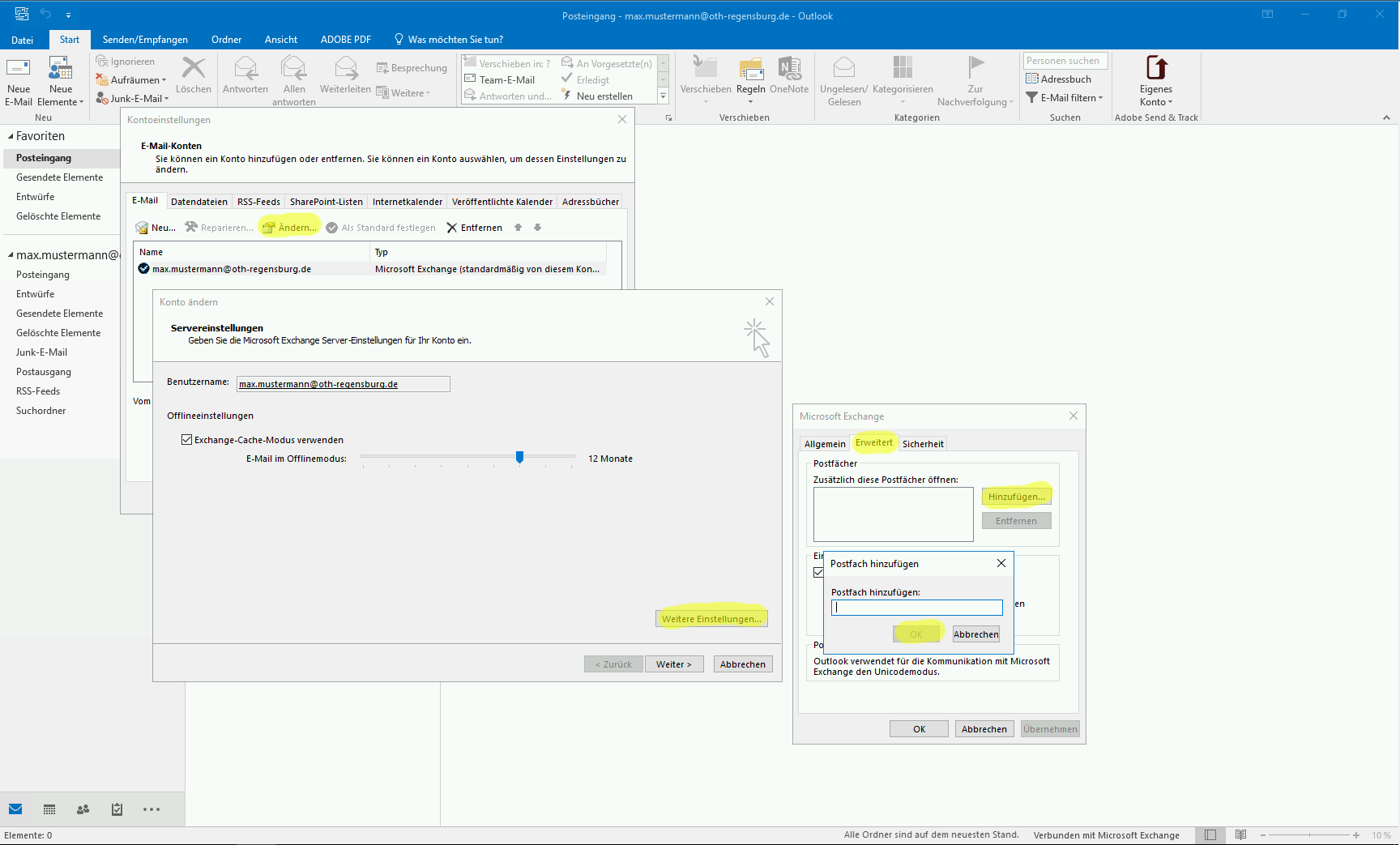The image size is (1400, 845).
Task: Click the Löschen icon in ribbon
Action: tap(194, 69)
